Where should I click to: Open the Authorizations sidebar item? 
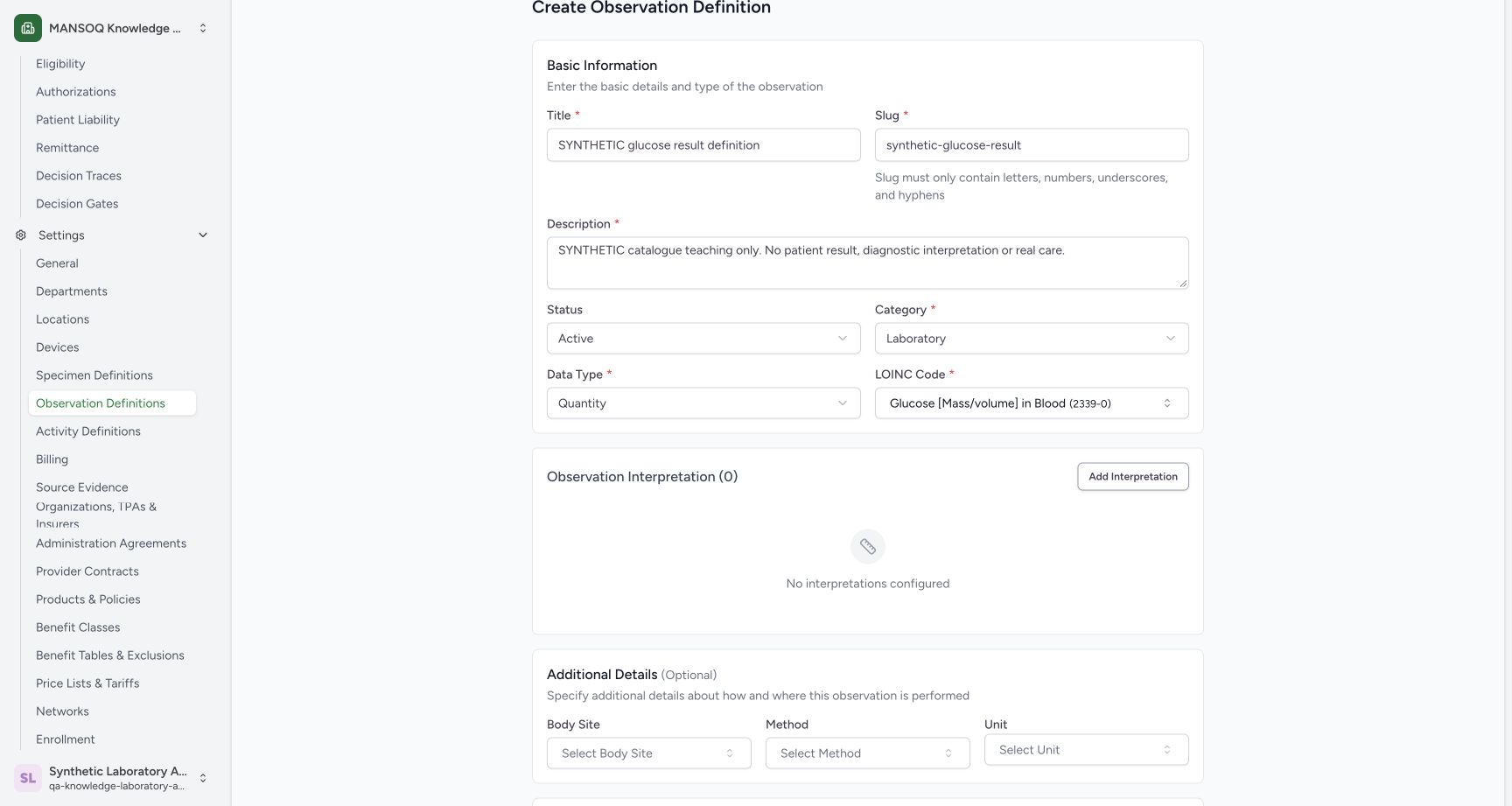75,92
